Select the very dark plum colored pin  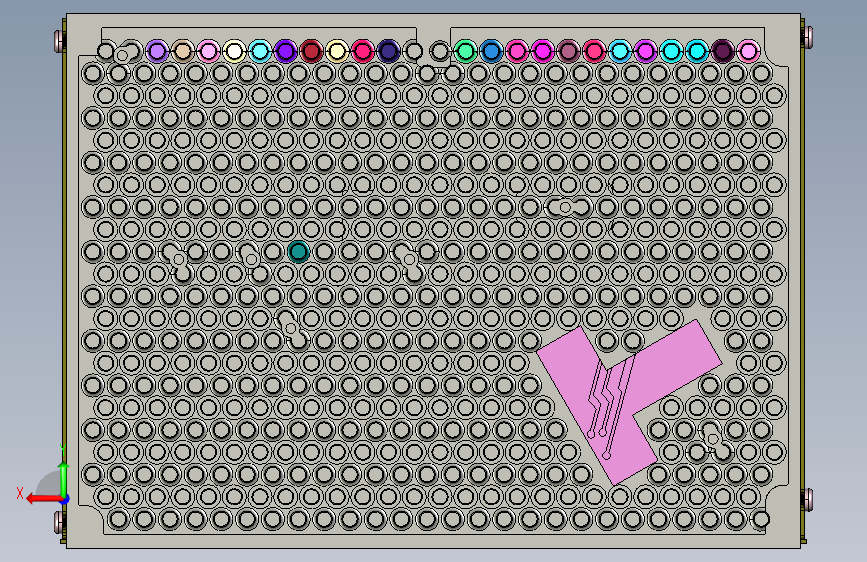coord(722,51)
